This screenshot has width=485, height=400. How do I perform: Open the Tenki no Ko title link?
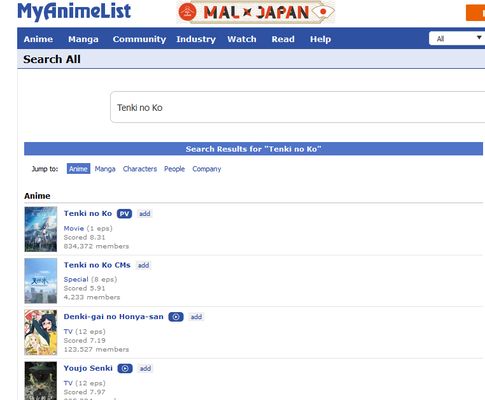(88, 213)
